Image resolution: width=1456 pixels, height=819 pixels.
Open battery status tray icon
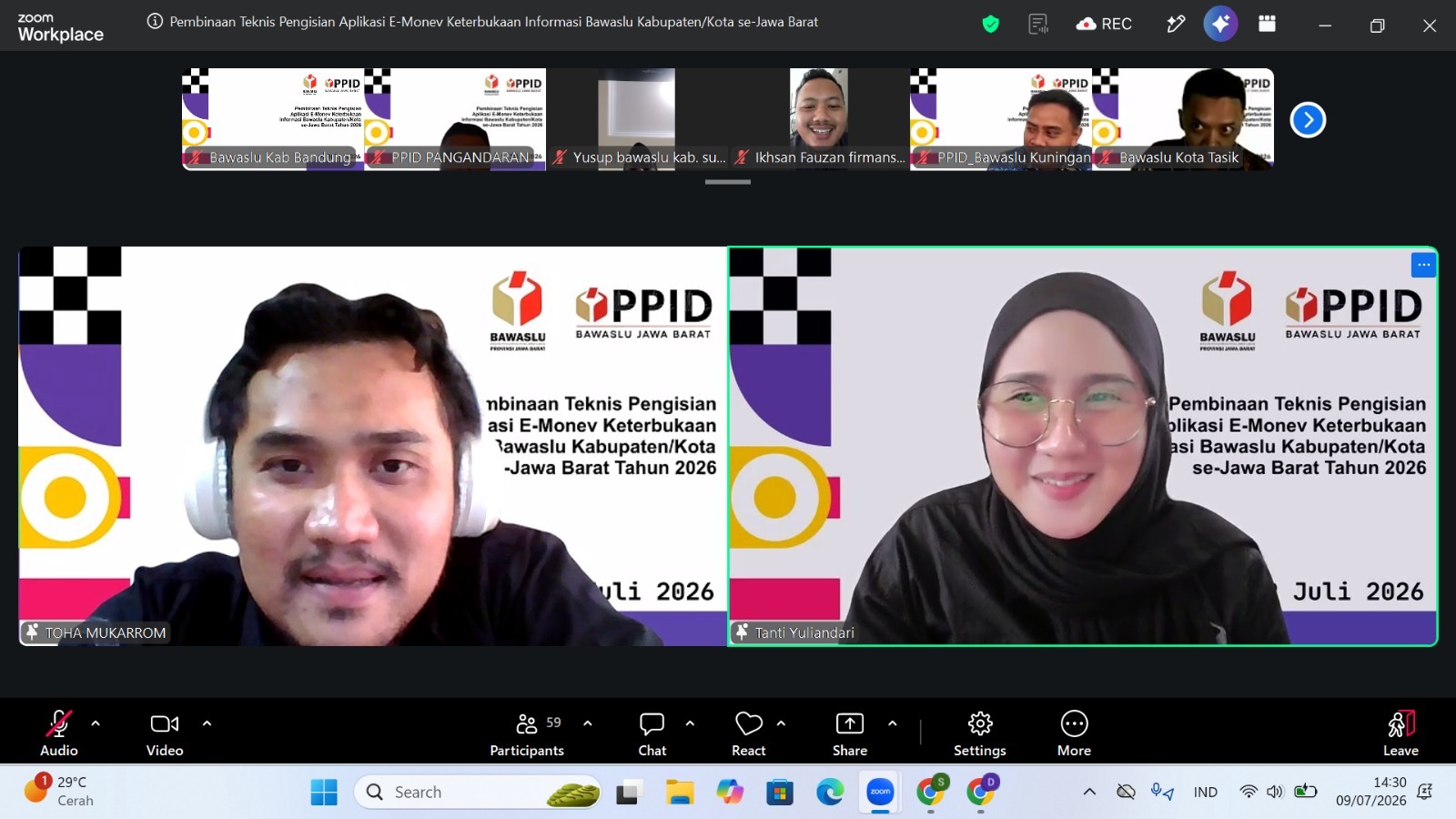(x=1306, y=792)
